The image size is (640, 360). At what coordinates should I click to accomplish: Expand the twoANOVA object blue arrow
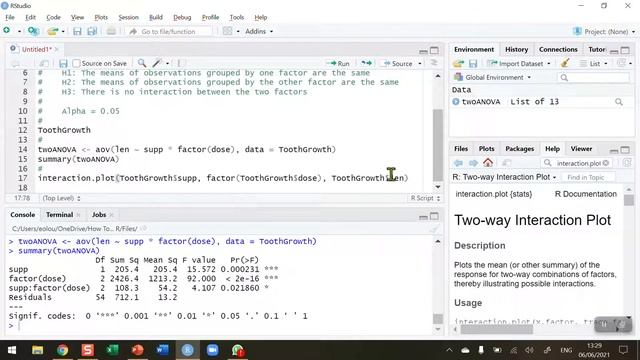pos(456,102)
